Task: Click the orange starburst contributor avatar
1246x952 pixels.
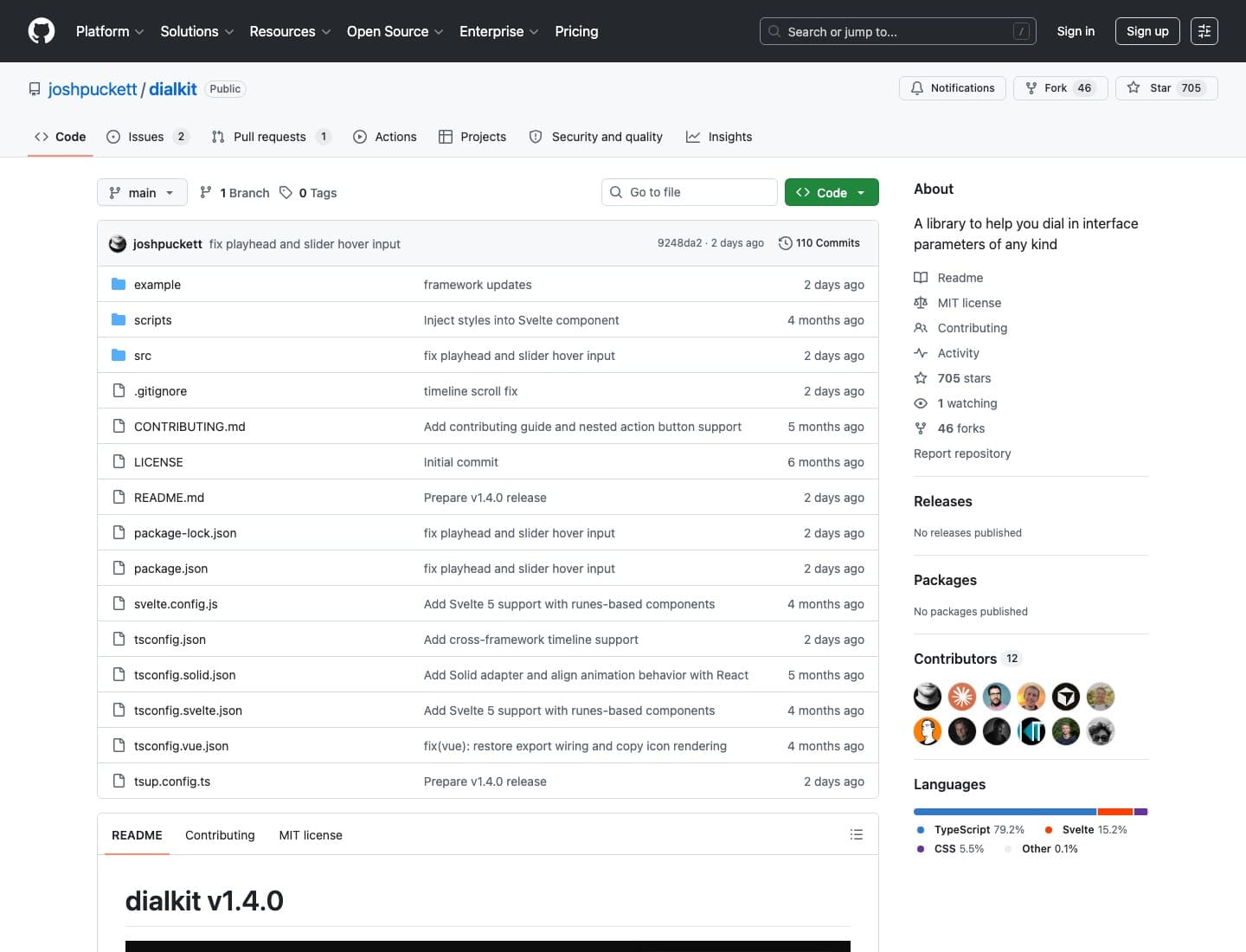Action: pos(962,697)
